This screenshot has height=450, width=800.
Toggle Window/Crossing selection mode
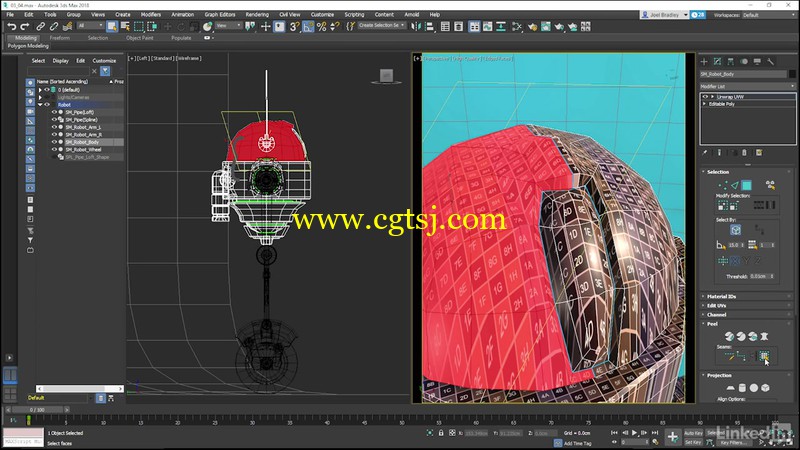pyautogui.click(x=152, y=27)
